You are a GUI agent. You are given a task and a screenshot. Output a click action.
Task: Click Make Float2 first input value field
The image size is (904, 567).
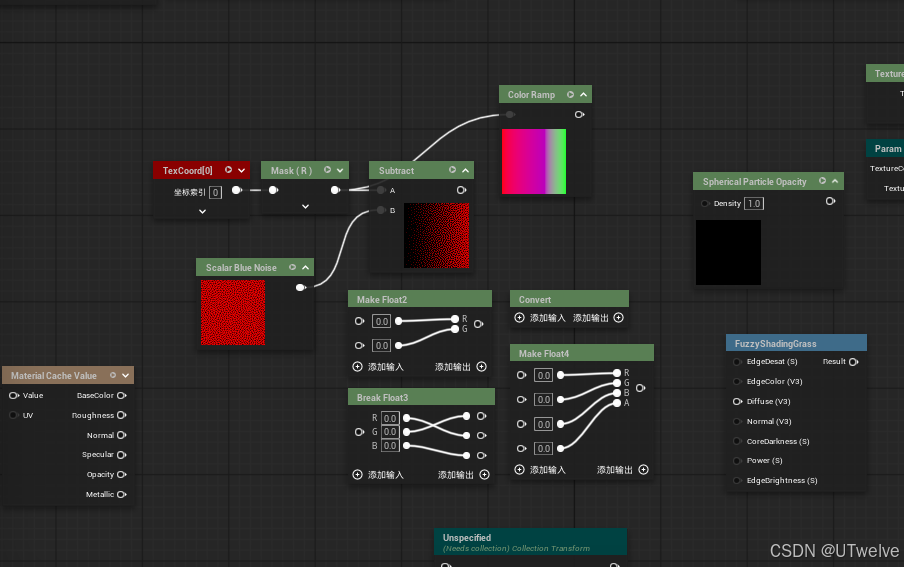pyautogui.click(x=381, y=321)
